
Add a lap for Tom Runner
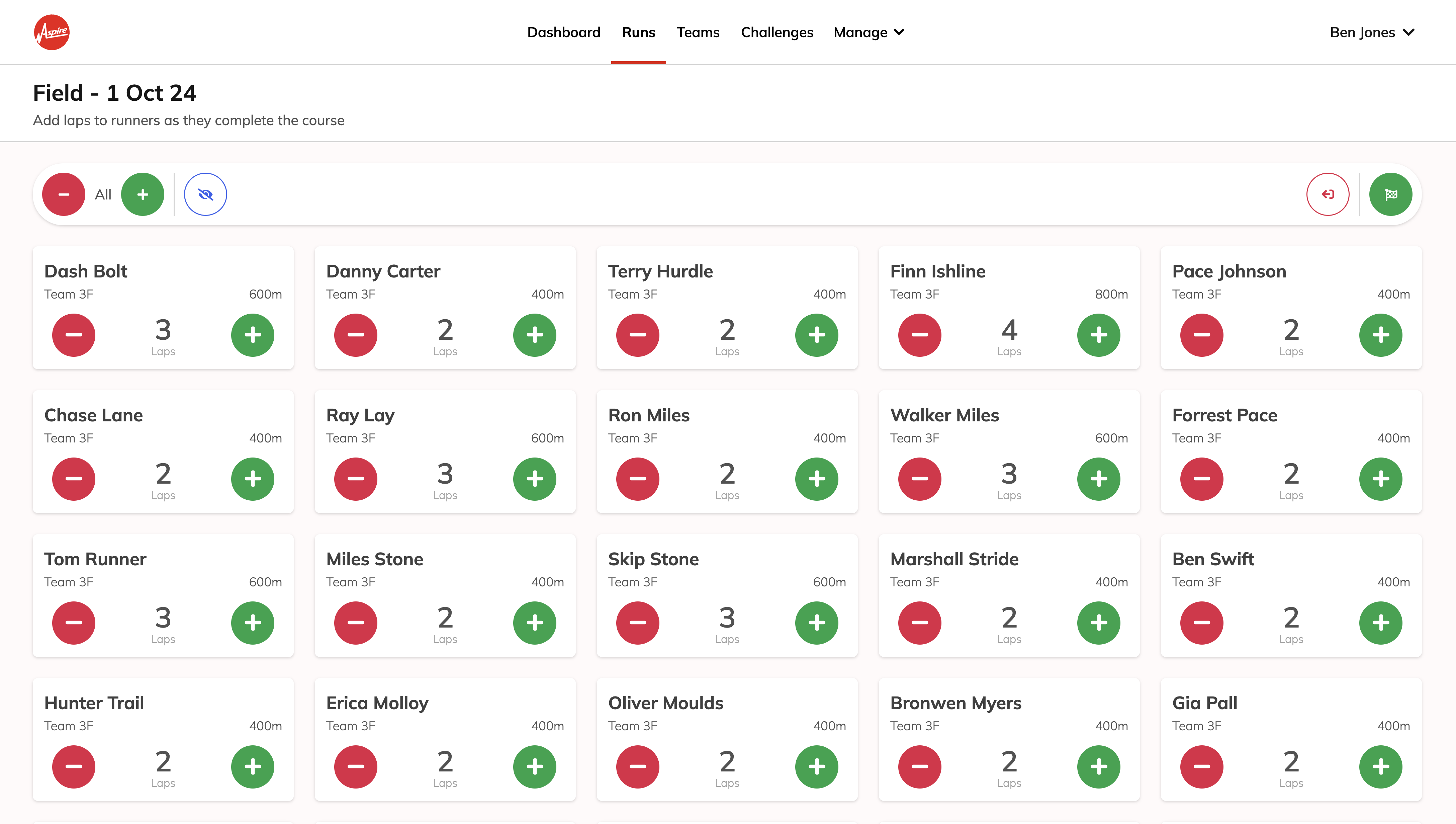253,623
